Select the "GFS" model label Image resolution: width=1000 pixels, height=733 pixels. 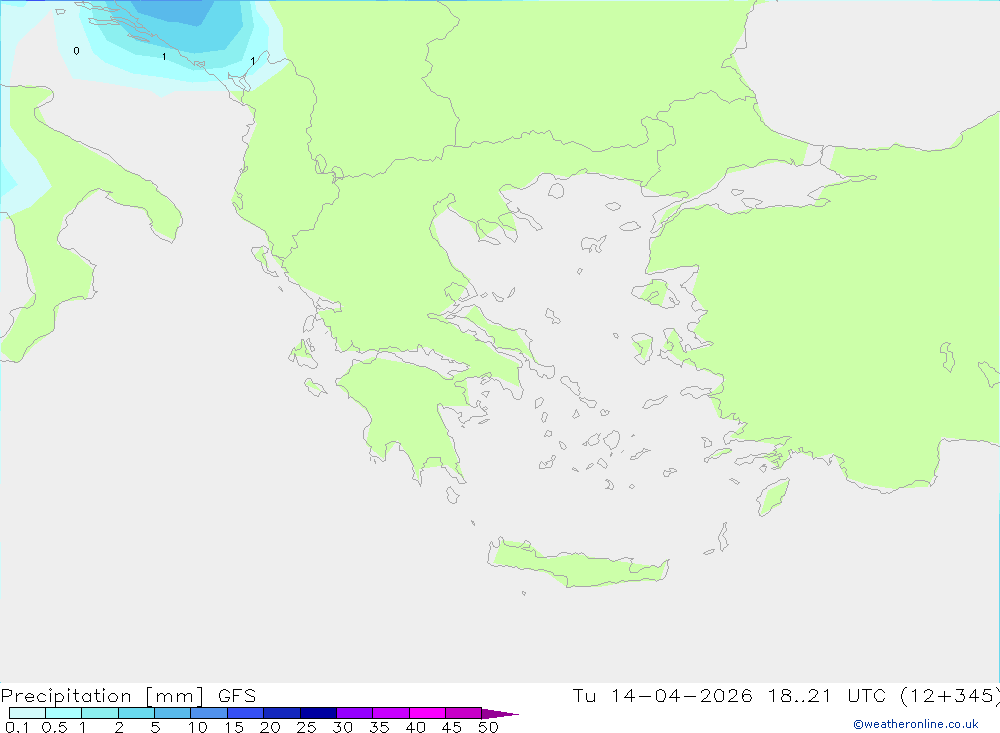(x=237, y=695)
